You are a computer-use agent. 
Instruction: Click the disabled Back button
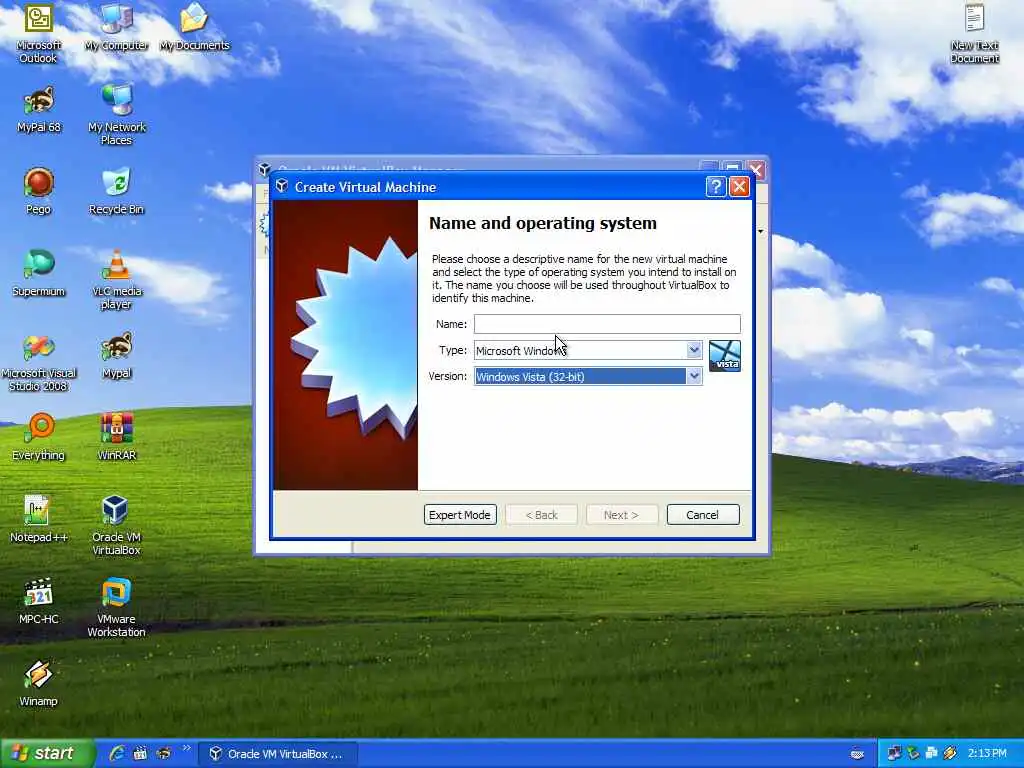(x=541, y=515)
